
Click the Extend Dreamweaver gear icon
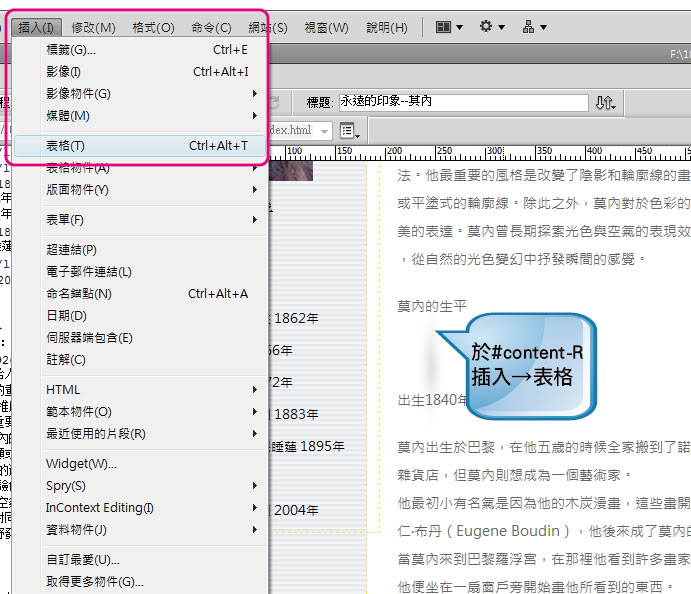click(490, 27)
